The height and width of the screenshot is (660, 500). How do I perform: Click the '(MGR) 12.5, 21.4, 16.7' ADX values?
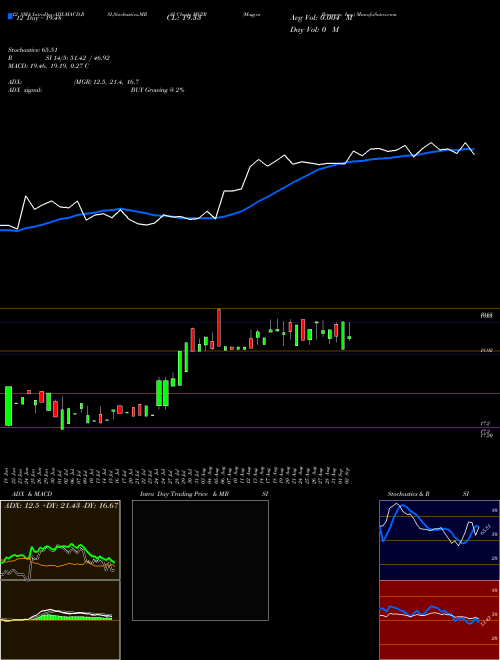pyautogui.click(x=106, y=82)
